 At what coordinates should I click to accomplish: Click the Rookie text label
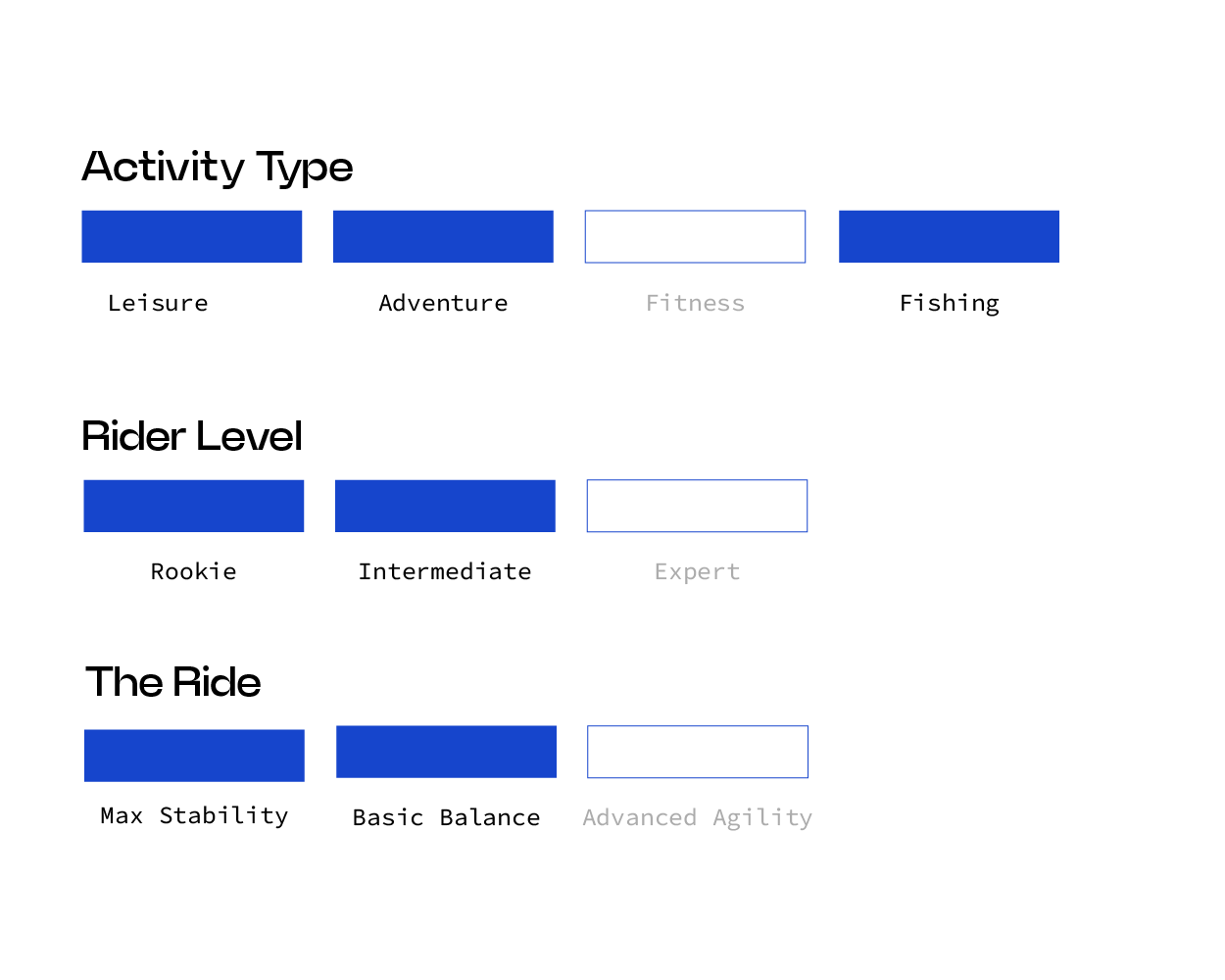click(194, 571)
